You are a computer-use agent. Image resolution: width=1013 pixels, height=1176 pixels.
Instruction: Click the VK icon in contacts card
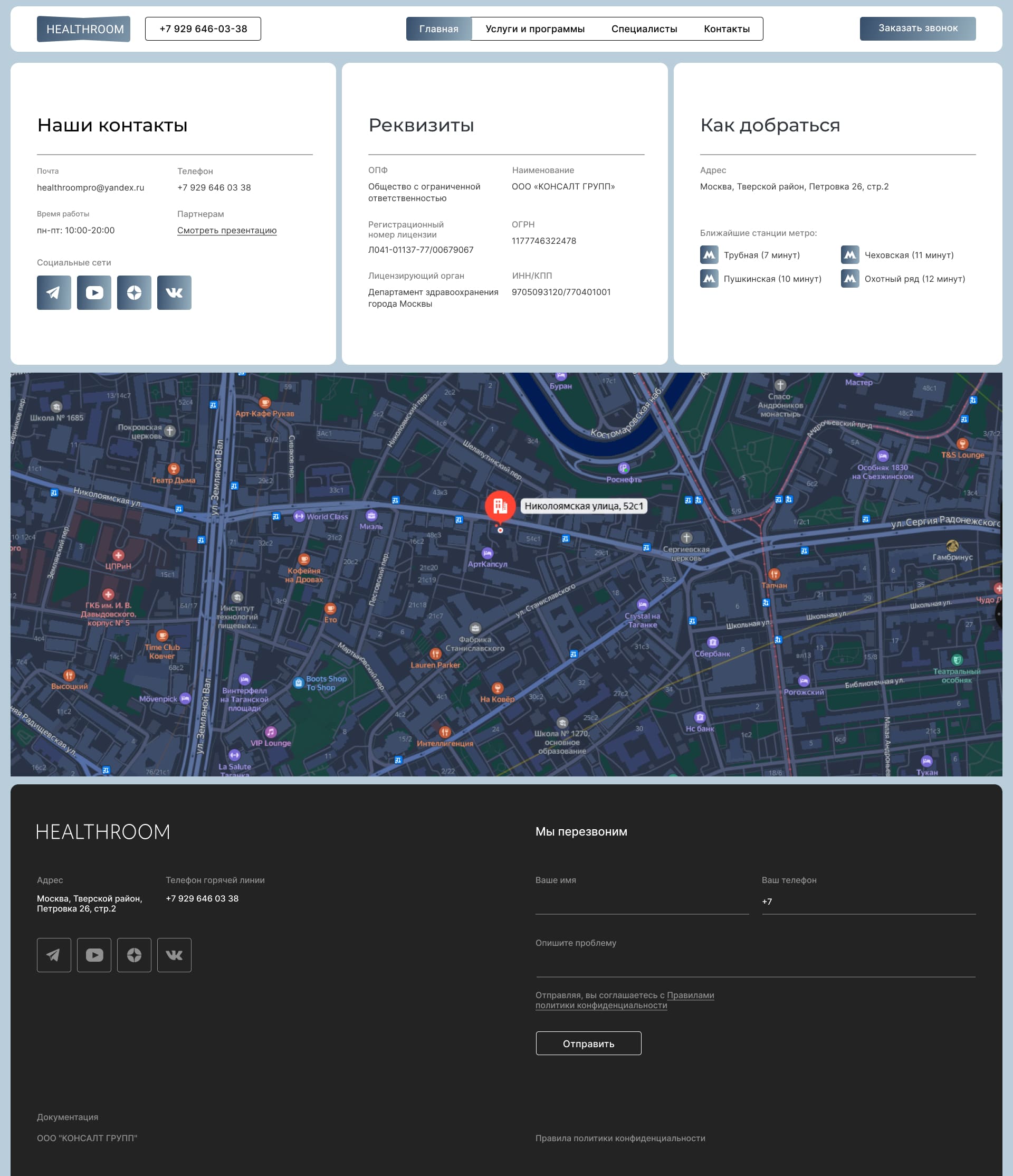pos(174,292)
